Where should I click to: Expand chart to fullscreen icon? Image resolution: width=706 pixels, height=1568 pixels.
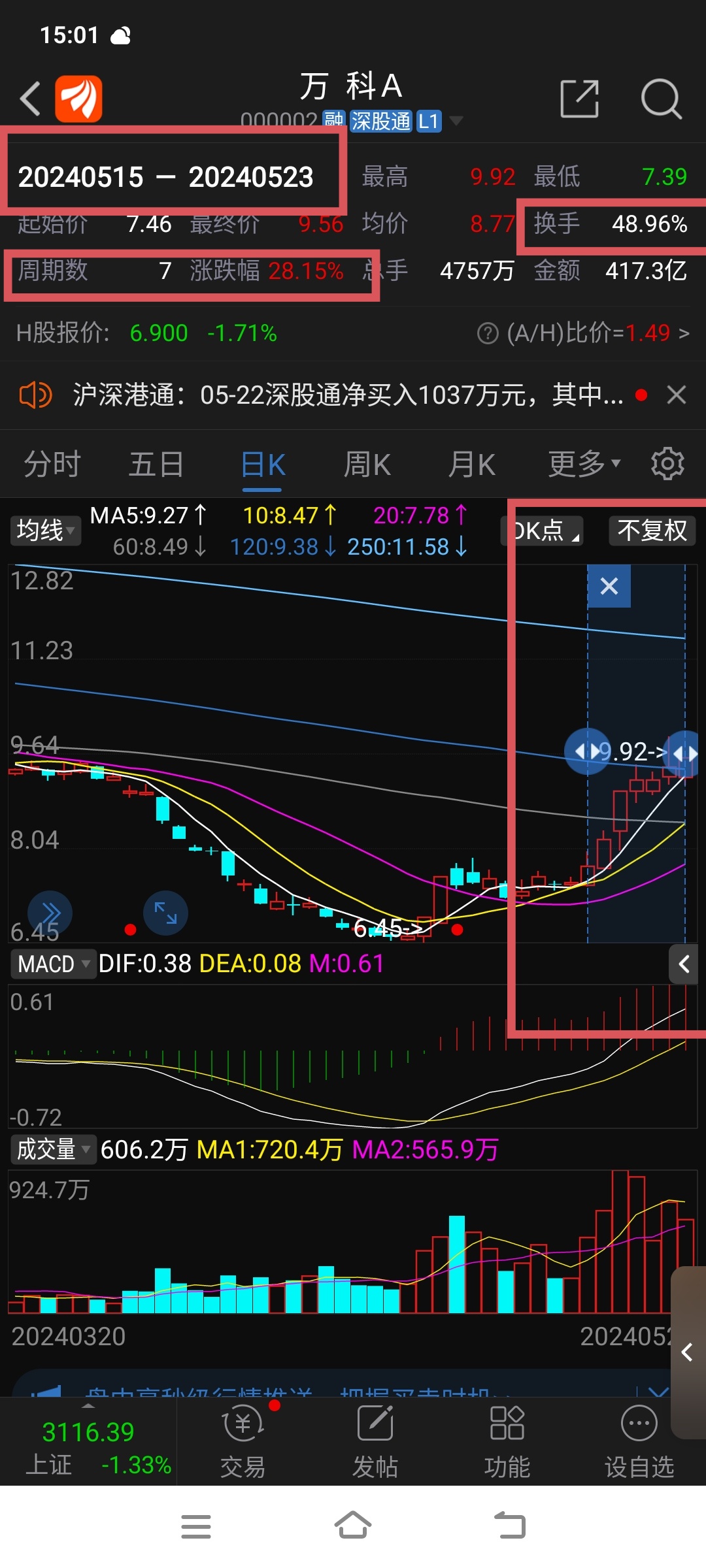click(x=165, y=913)
